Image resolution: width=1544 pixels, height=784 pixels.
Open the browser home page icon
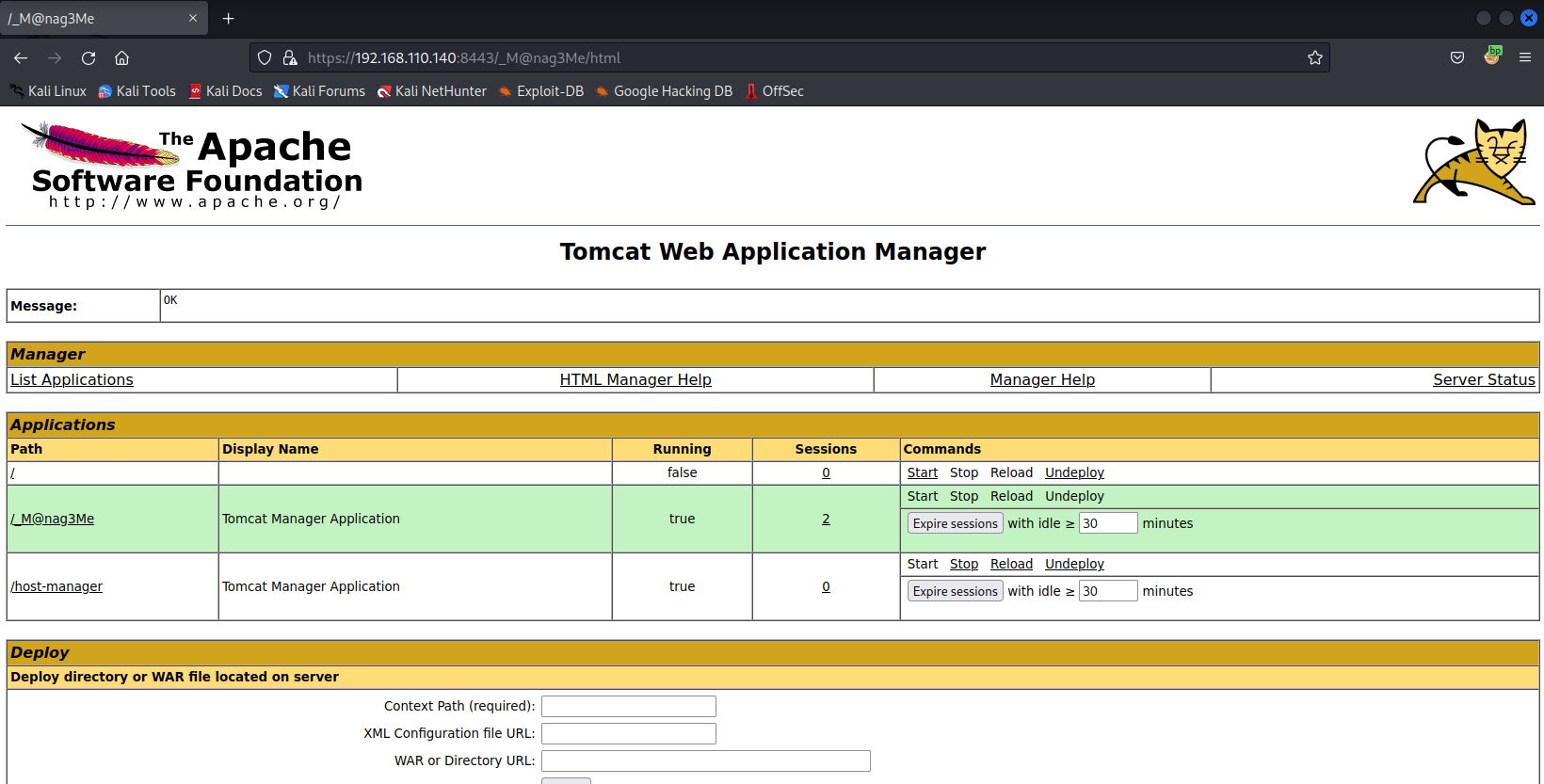[122, 58]
